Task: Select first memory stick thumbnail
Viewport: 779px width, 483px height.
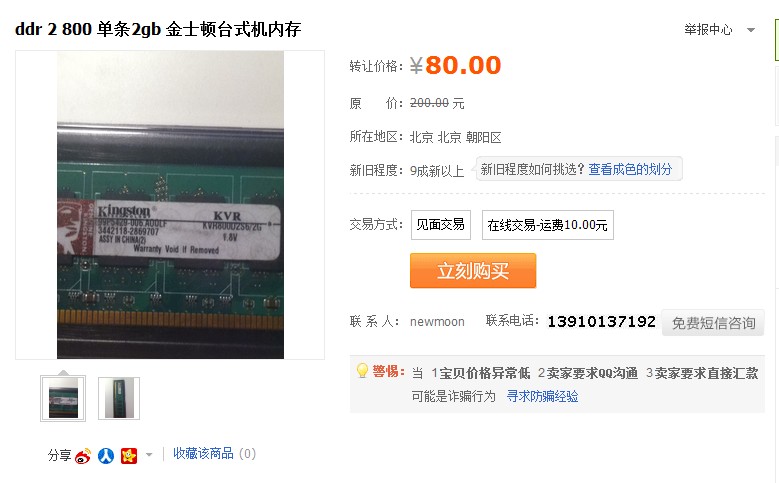Action: pos(63,399)
